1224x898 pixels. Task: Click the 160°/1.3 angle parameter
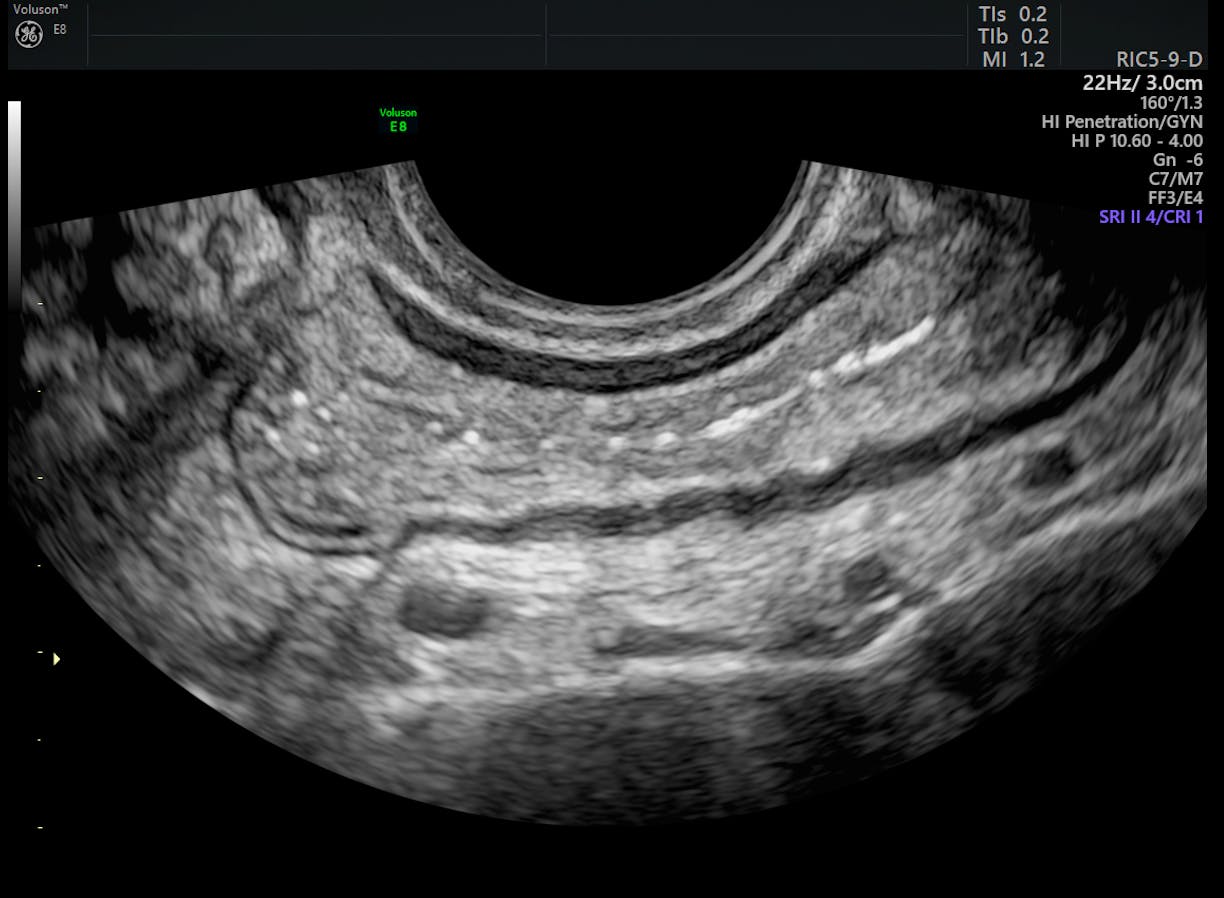pos(1171,102)
